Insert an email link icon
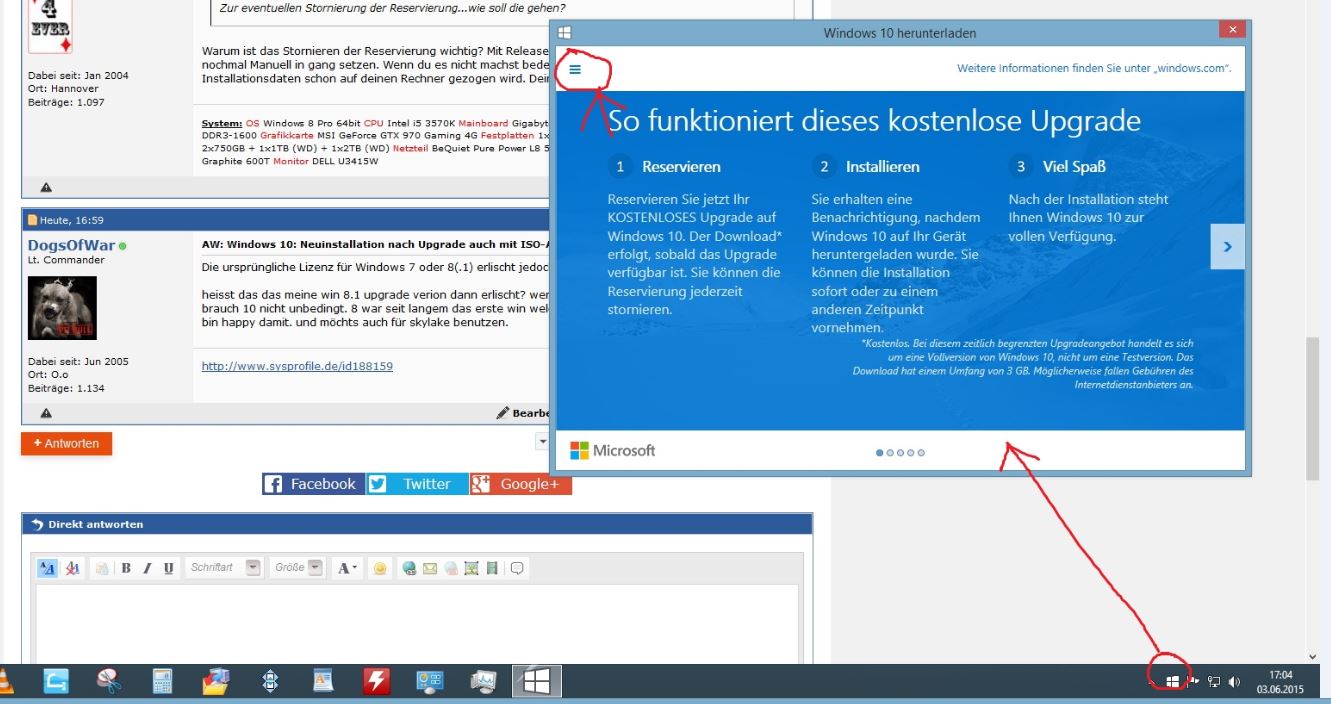This screenshot has width=1331, height=704. point(429,568)
